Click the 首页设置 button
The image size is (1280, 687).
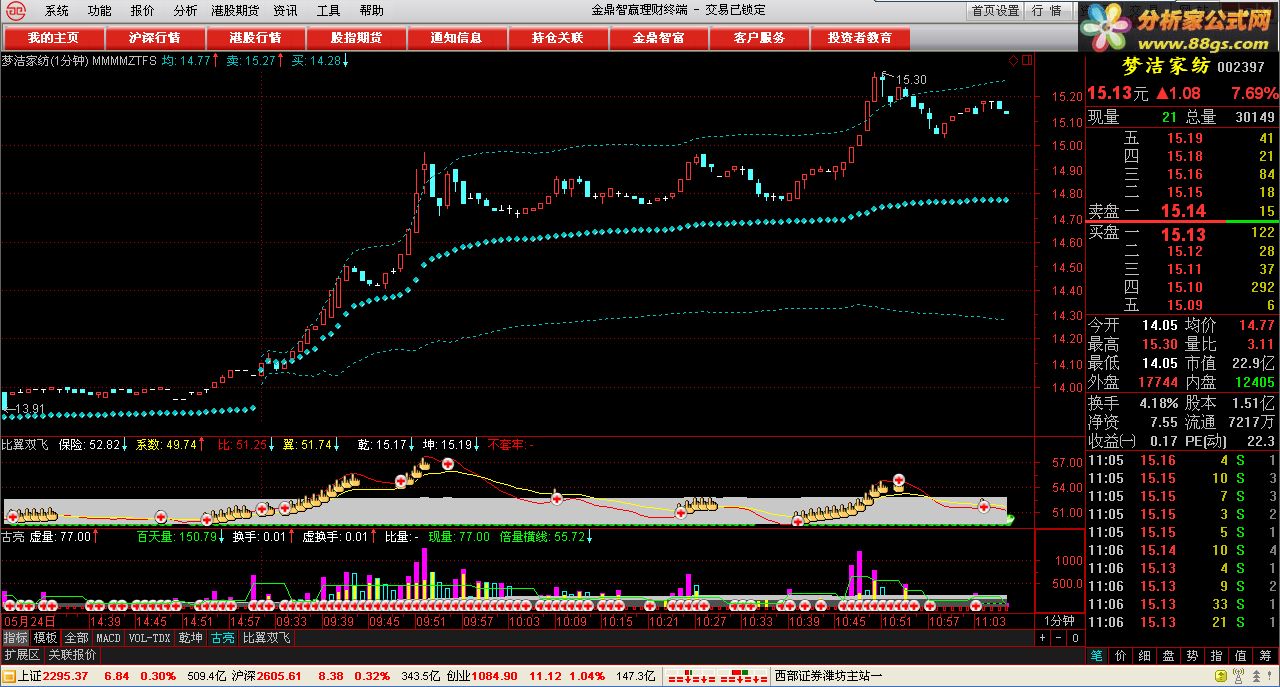pyautogui.click(x=995, y=11)
